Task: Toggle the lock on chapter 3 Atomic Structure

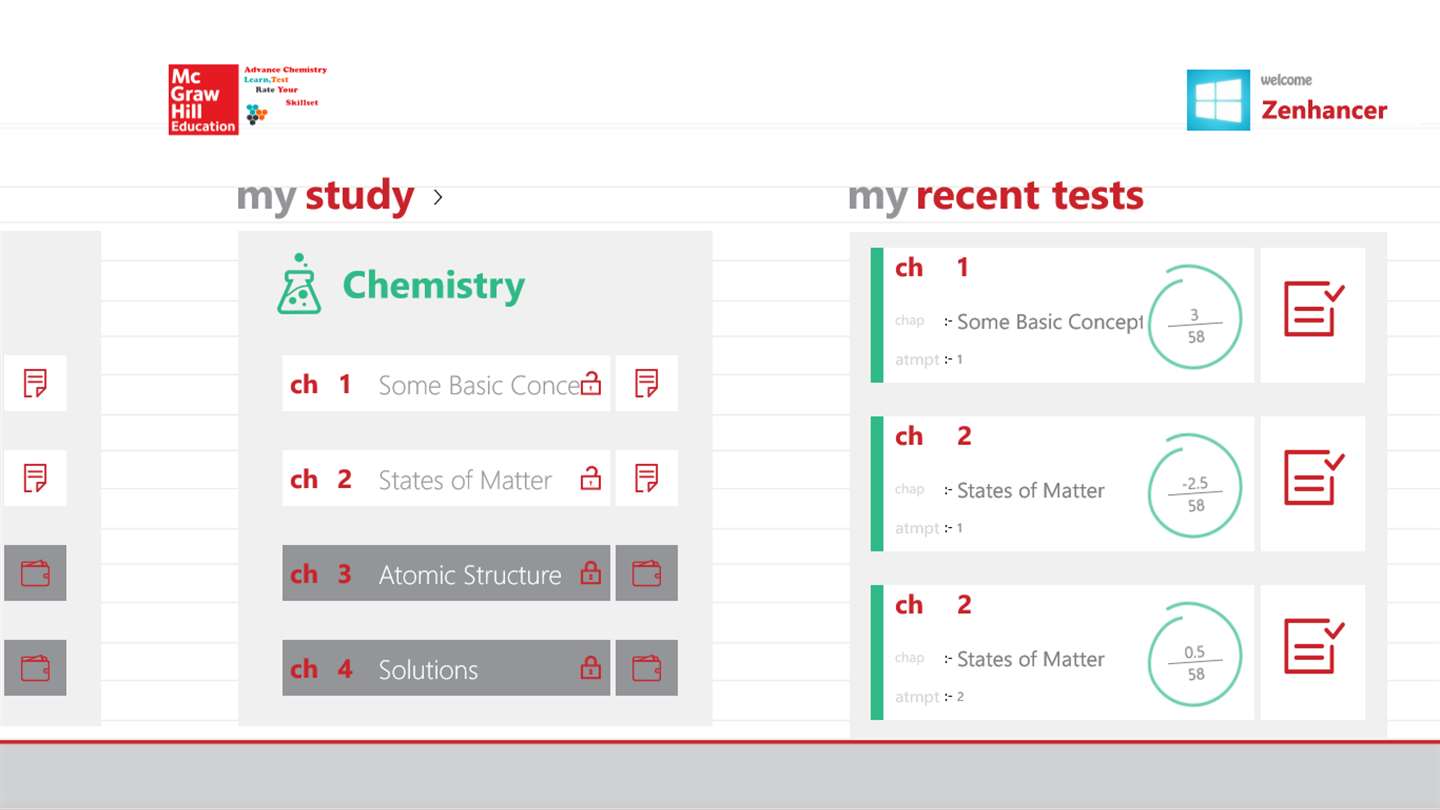Action: point(591,574)
